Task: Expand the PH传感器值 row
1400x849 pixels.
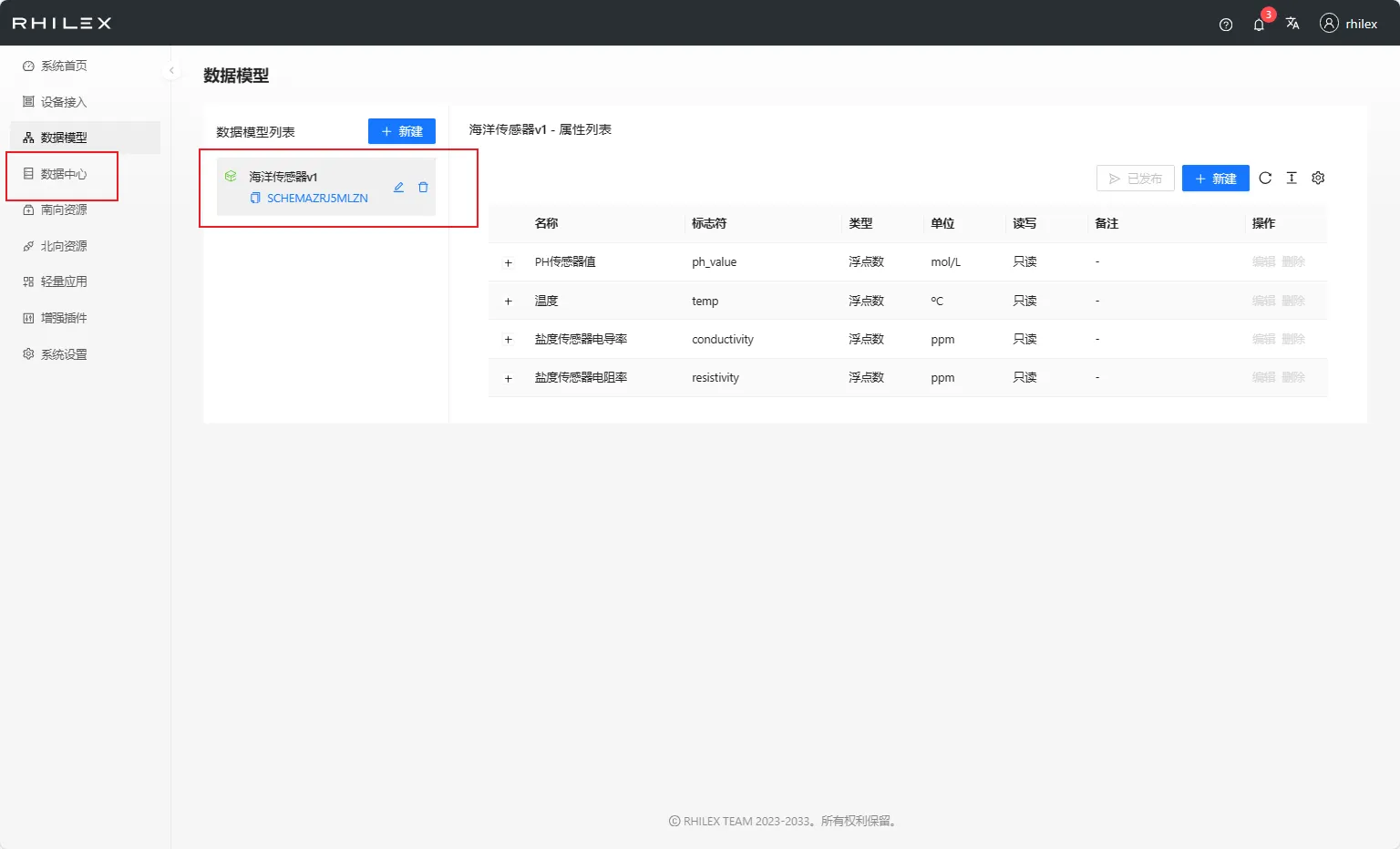Action: [509, 262]
